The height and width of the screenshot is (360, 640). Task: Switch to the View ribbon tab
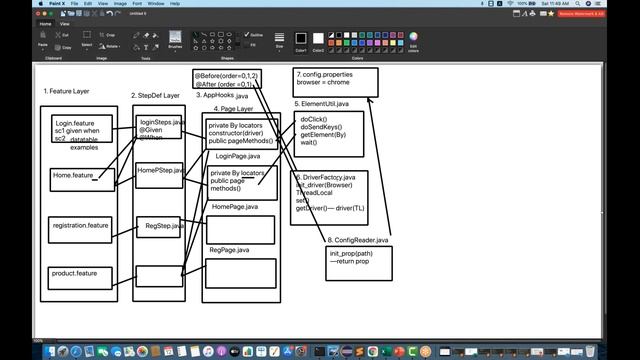pyautogui.click(x=64, y=24)
